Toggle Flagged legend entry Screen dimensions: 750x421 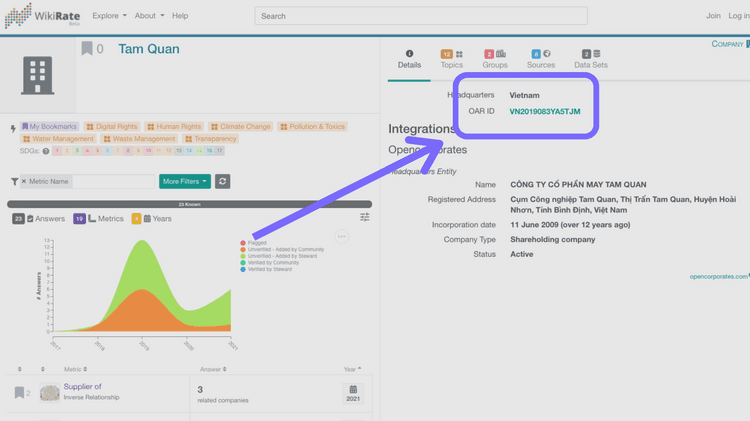click(x=254, y=243)
